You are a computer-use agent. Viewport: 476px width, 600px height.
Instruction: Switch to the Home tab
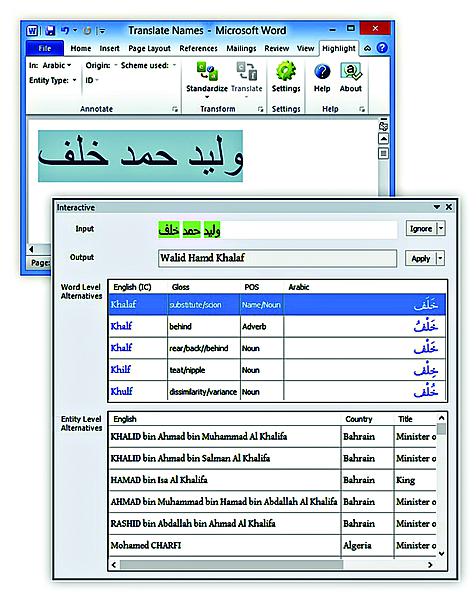[x=81, y=49]
